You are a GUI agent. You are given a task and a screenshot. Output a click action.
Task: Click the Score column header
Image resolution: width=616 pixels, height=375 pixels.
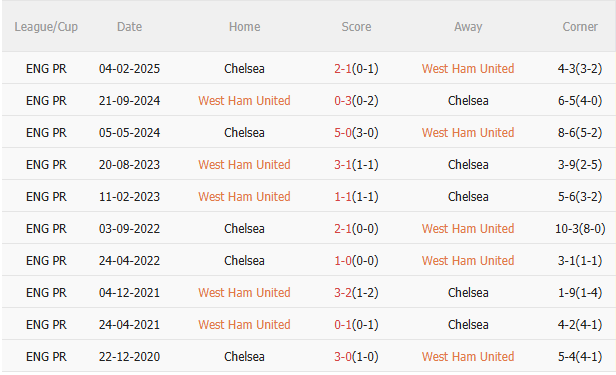356,27
